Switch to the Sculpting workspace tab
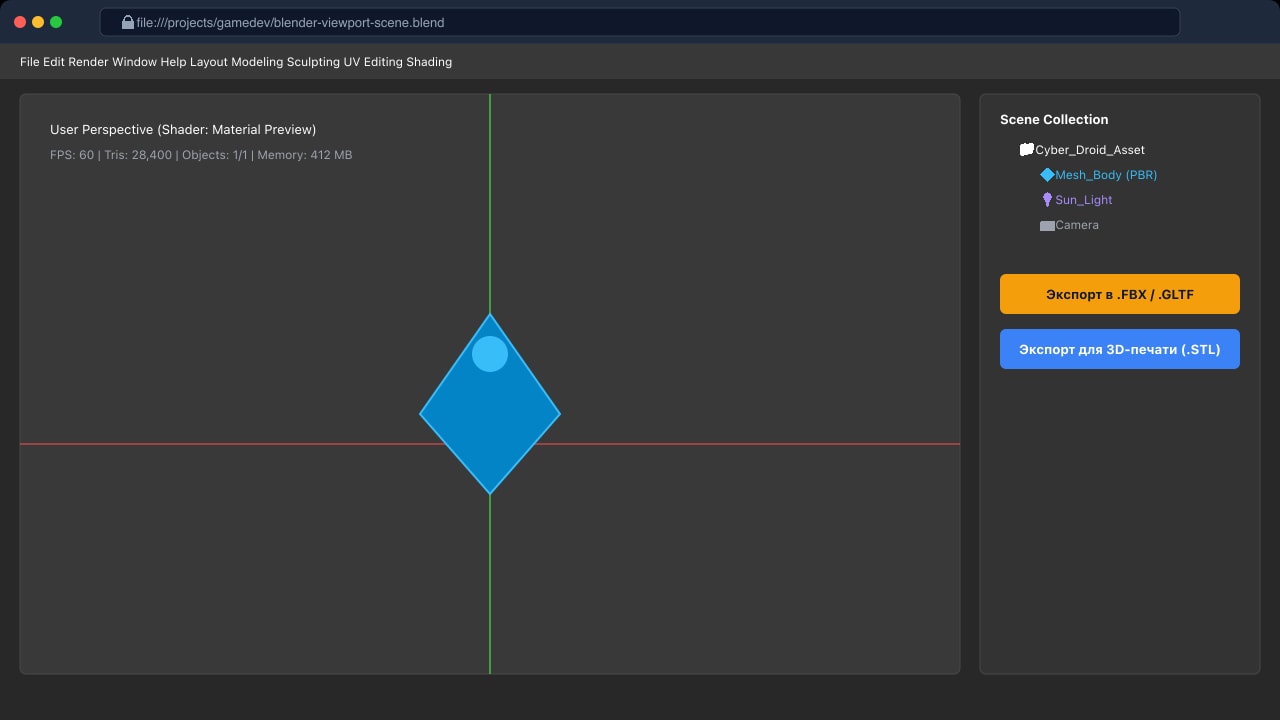 (x=313, y=62)
